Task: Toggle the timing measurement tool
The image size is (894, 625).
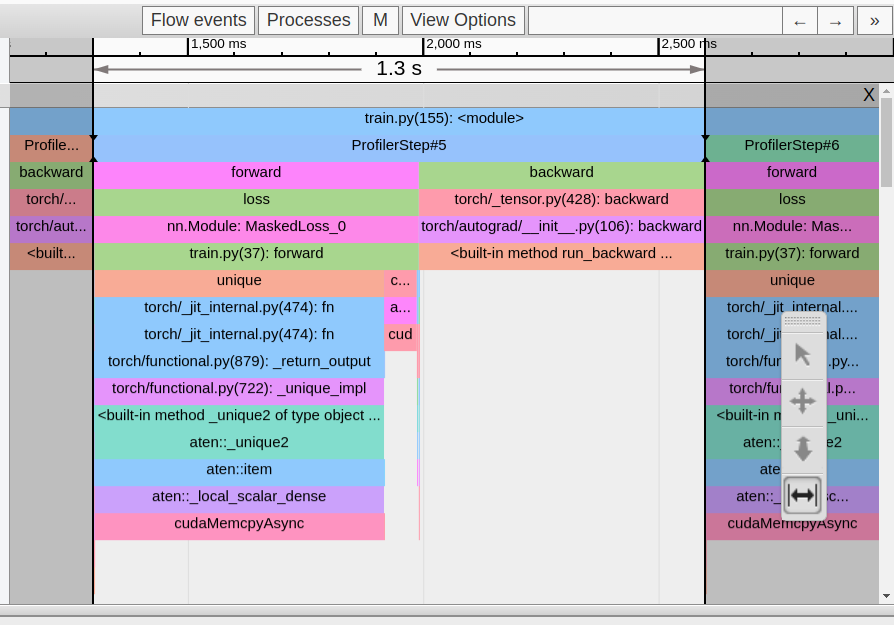Action: pyautogui.click(x=802, y=495)
